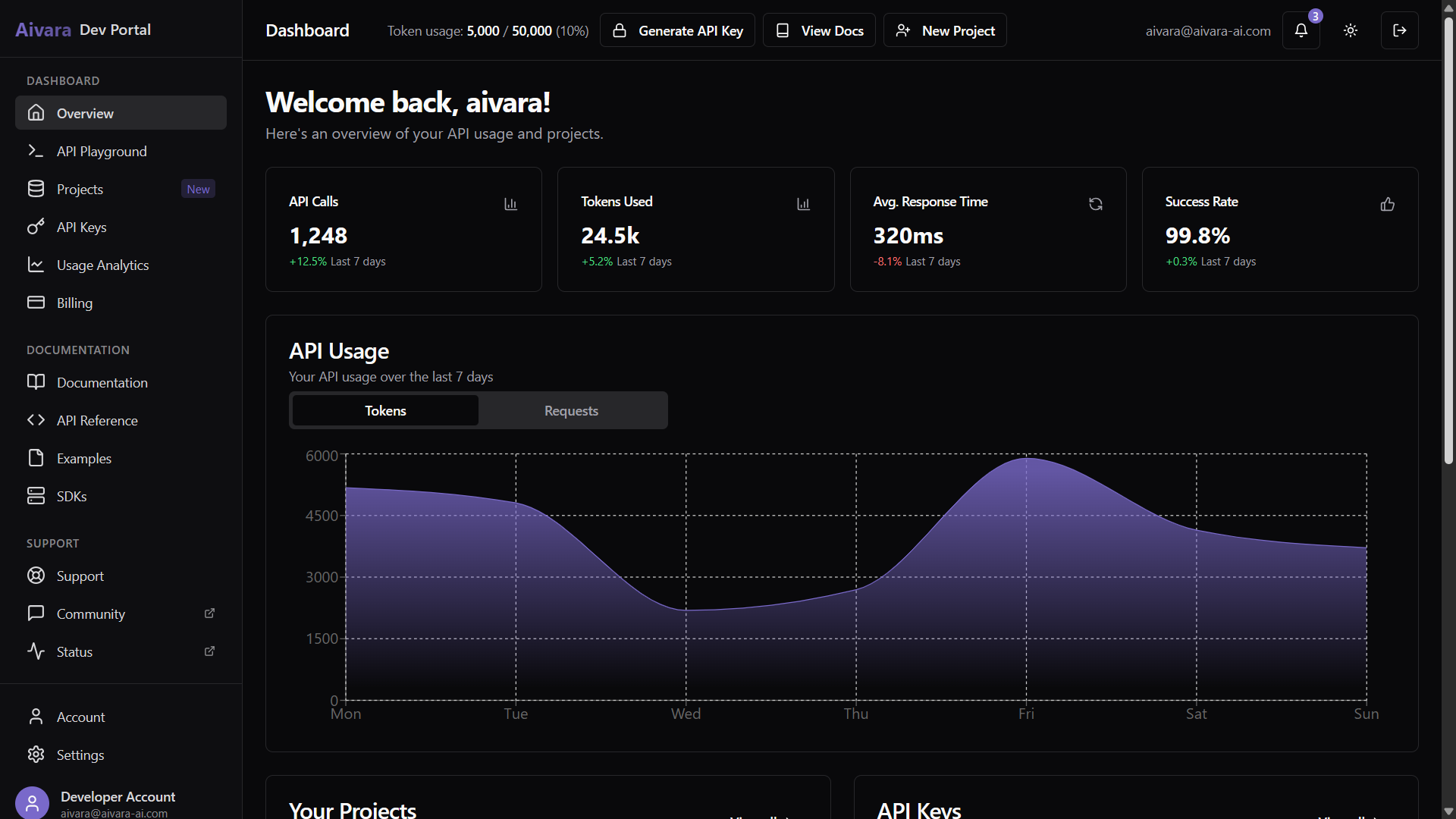Open the notifications bell icon

(x=1301, y=30)
